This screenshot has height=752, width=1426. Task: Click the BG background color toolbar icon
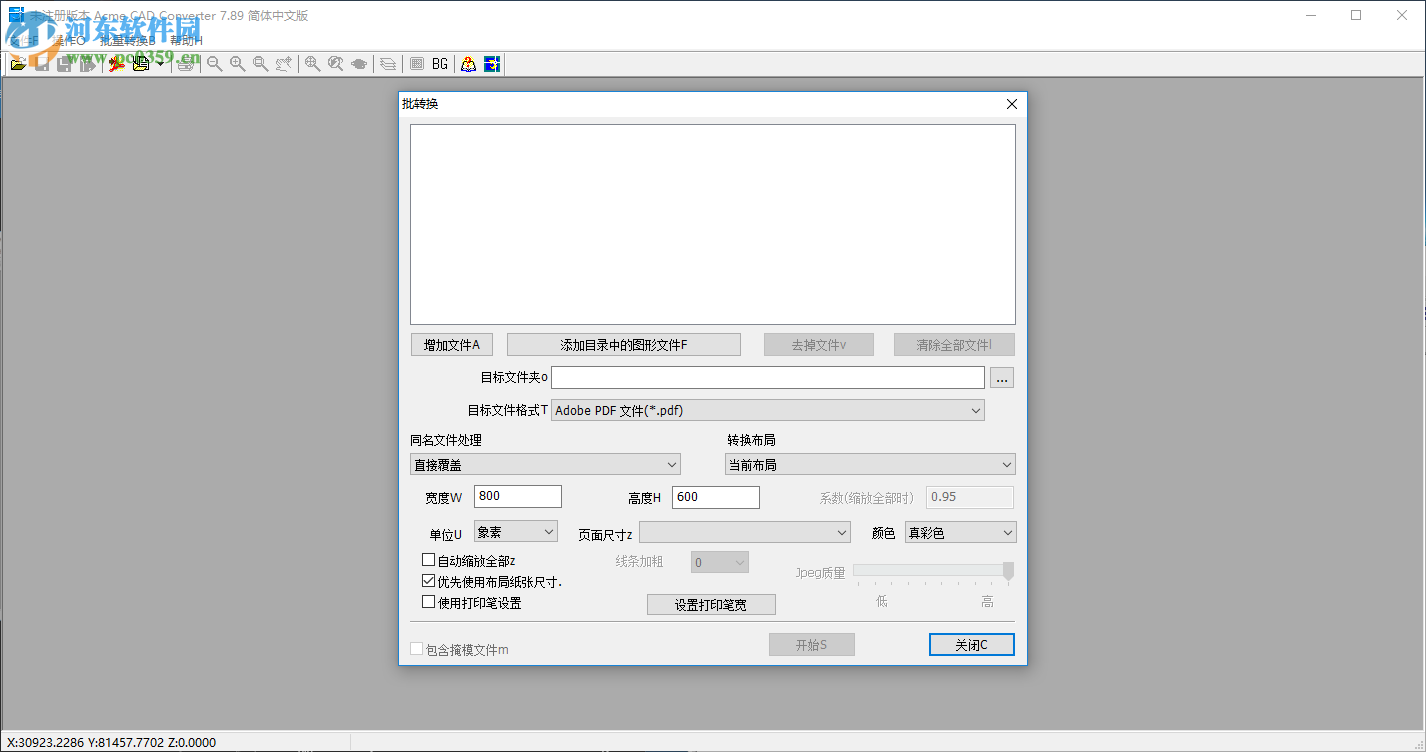pyautogui.click(x=440, y=63)
